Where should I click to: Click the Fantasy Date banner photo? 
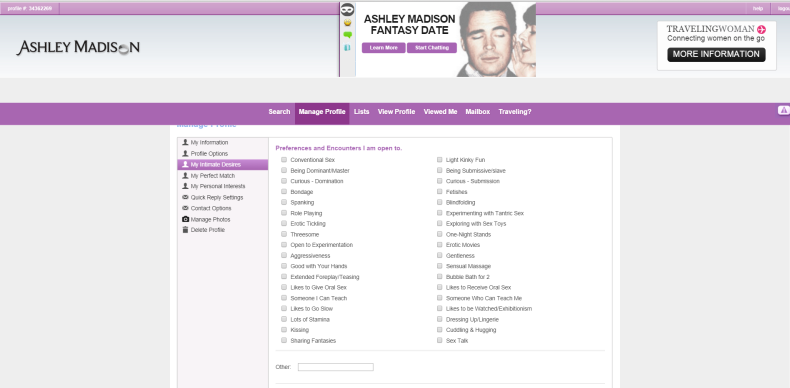click(x=497, y=39)
